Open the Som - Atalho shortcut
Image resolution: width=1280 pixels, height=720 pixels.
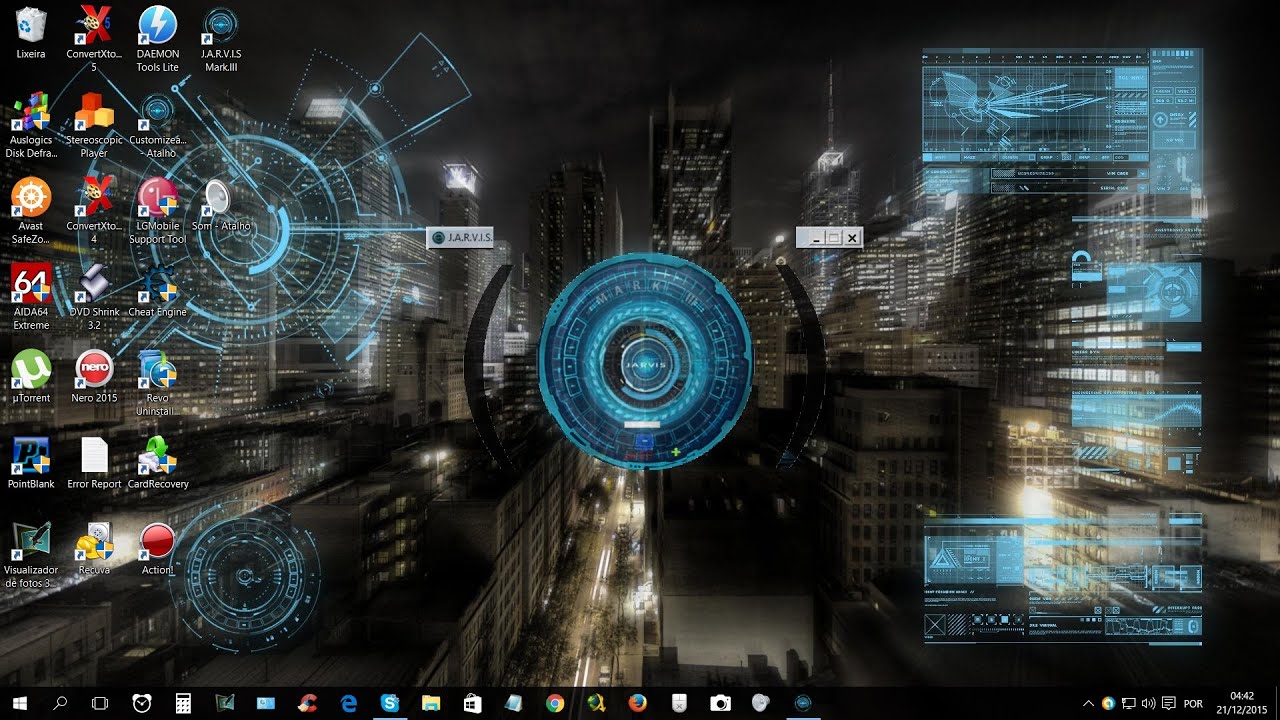220,205
